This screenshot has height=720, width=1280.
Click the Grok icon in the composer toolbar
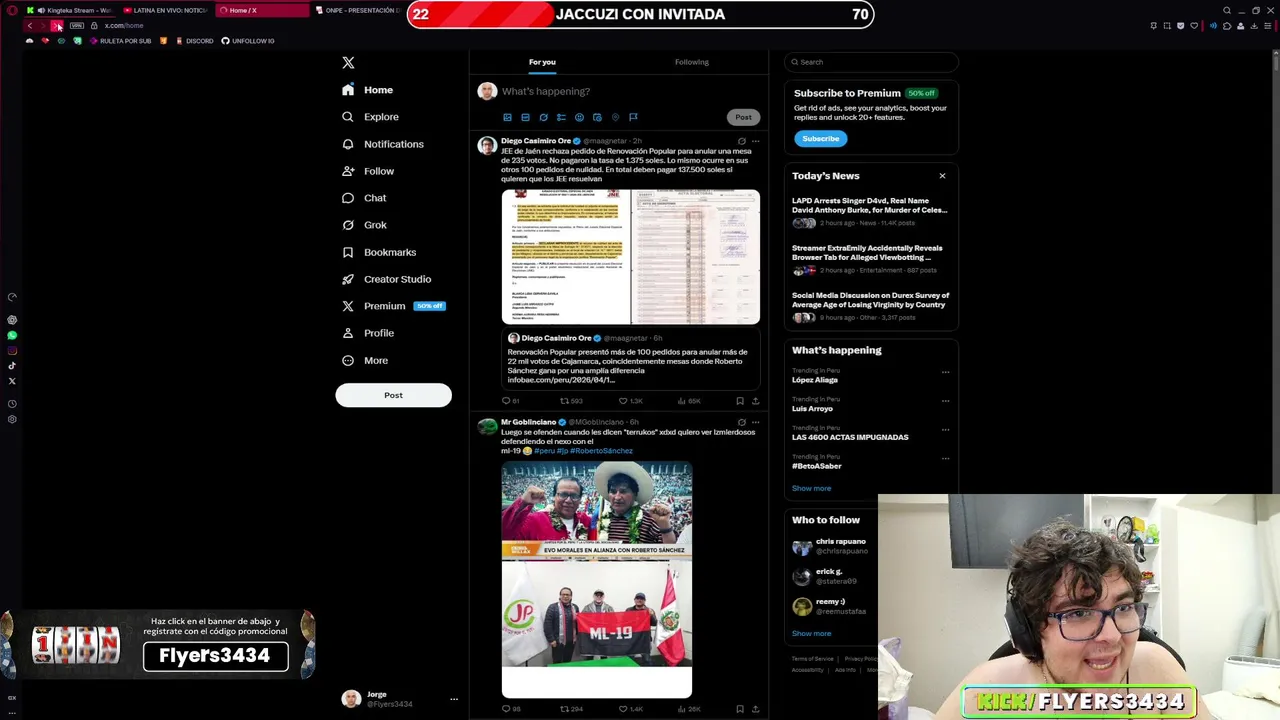tap(543, 117)
